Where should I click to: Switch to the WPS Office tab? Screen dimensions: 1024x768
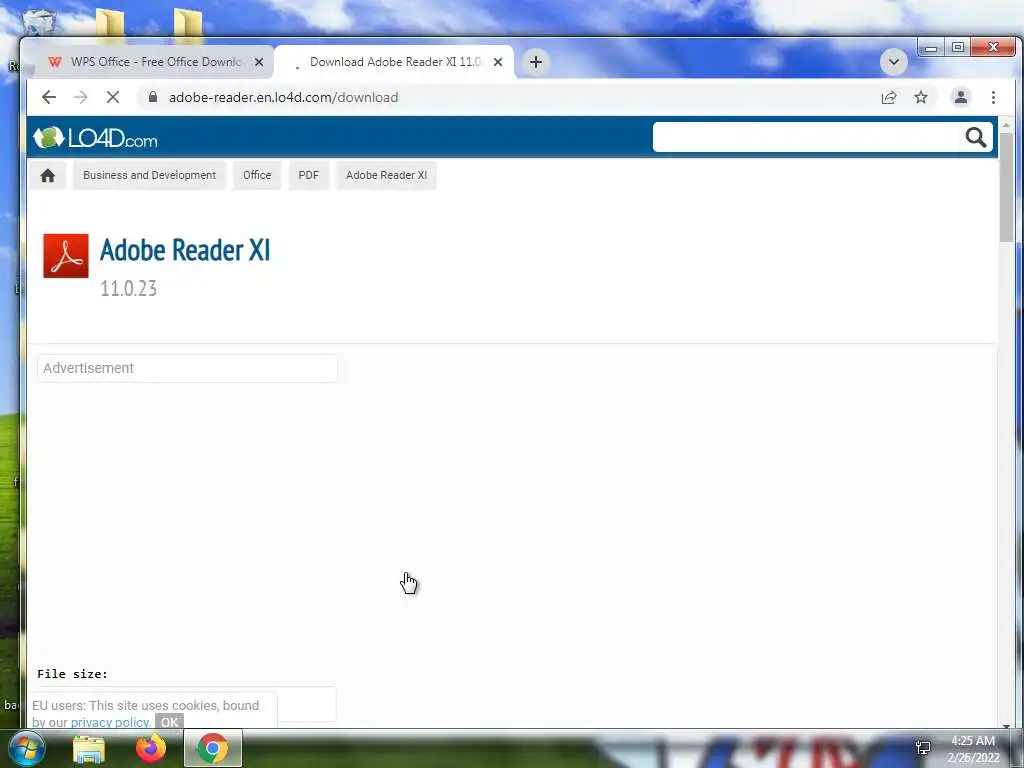coord(153,62)
